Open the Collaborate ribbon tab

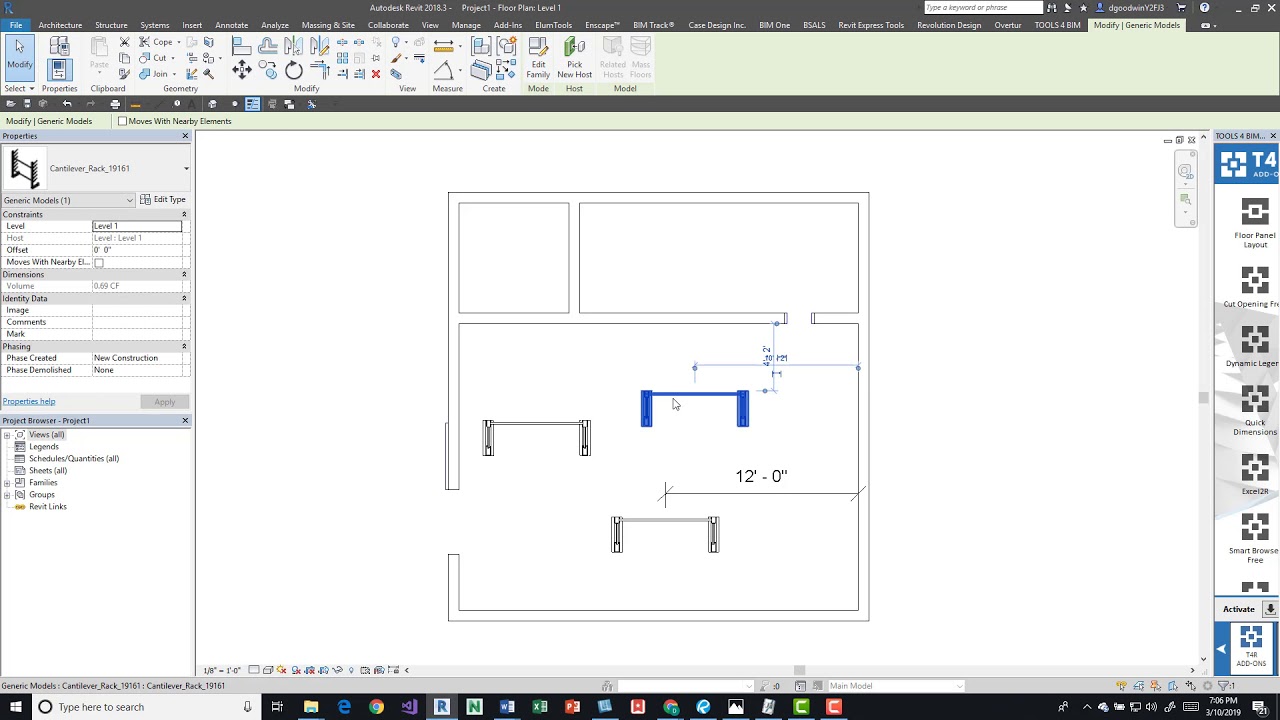[388, 25]
